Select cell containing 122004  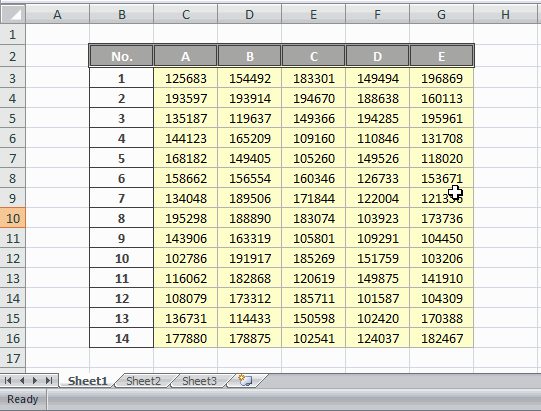[377, 198]
